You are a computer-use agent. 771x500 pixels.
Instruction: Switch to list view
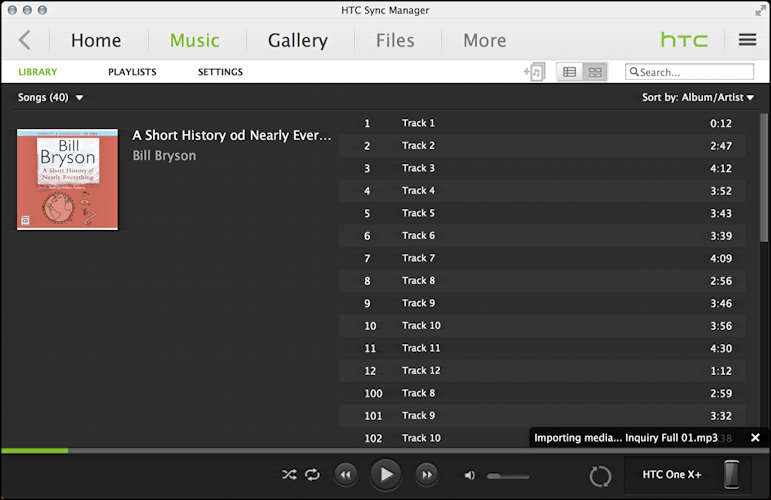click(x=569, y=72)
